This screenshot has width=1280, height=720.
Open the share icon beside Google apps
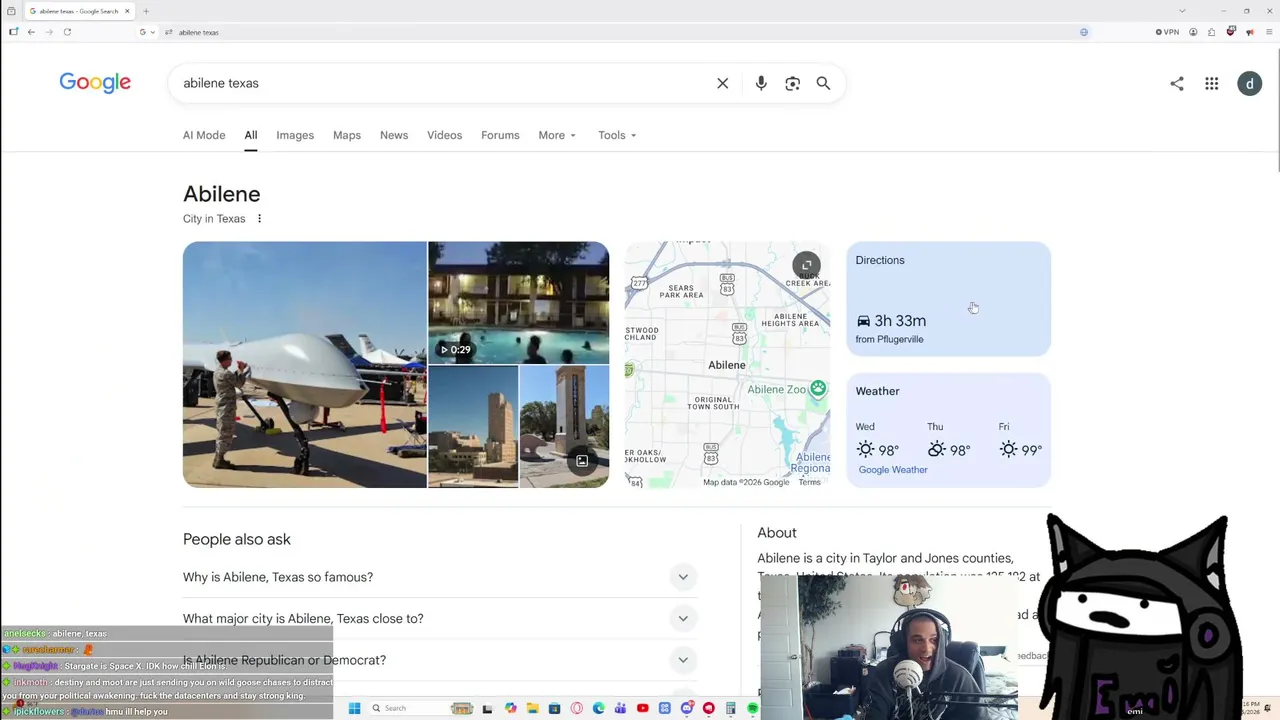tap(1177, 84)
